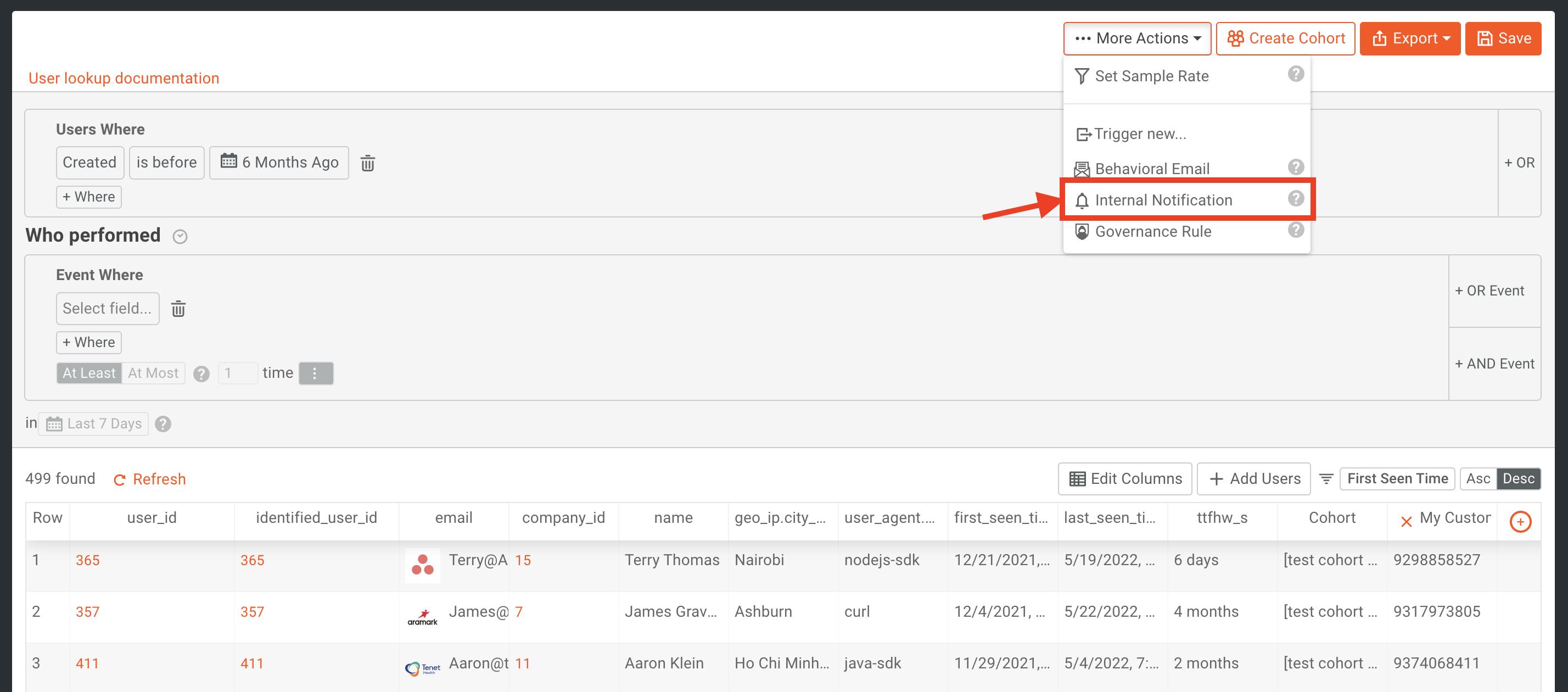The image size is (1568, 692).
Task: Click the Terry Thomas company logo
Action: pos(422,565)
